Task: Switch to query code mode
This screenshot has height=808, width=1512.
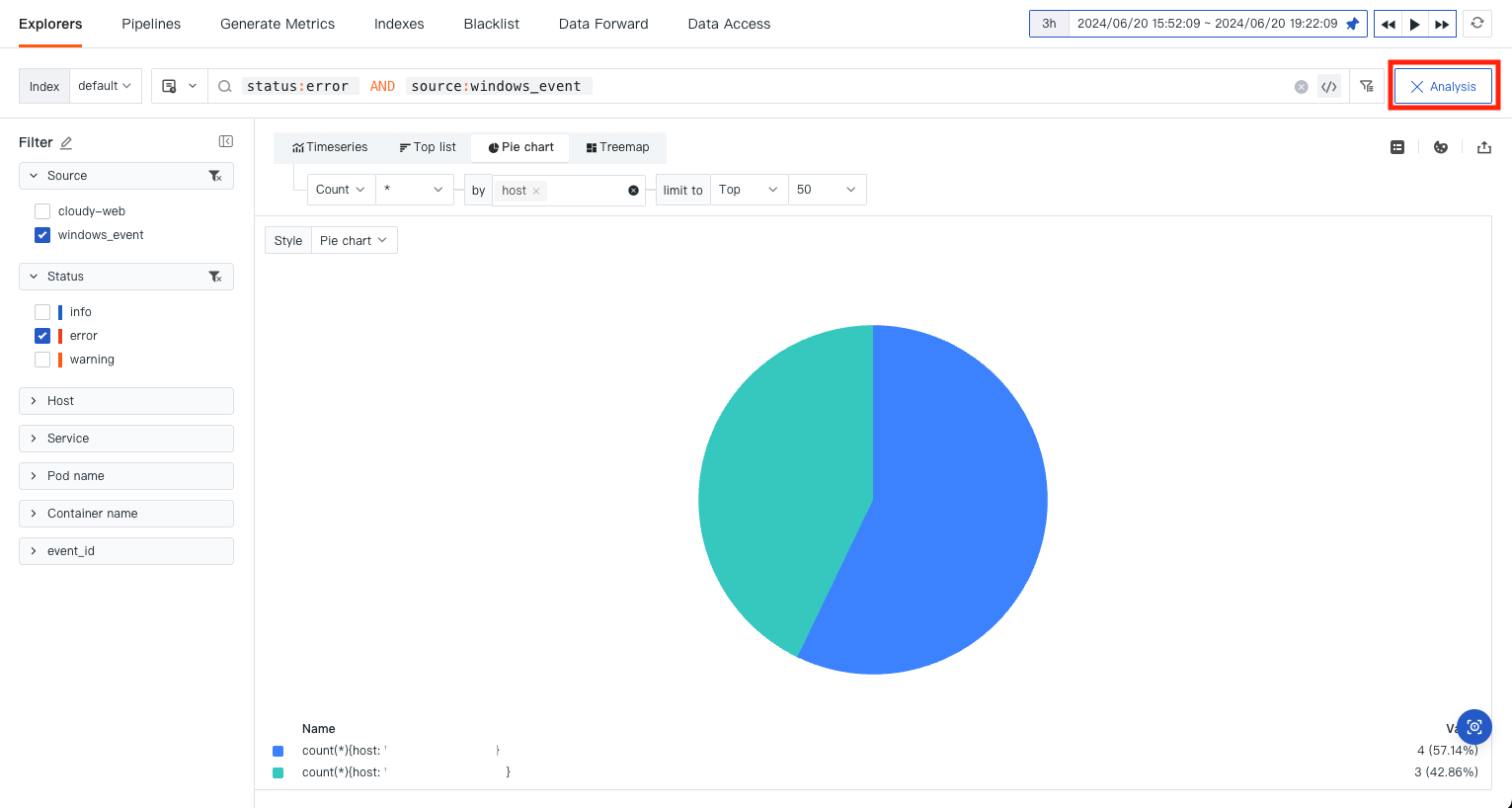Action: tap(1329, 87)
